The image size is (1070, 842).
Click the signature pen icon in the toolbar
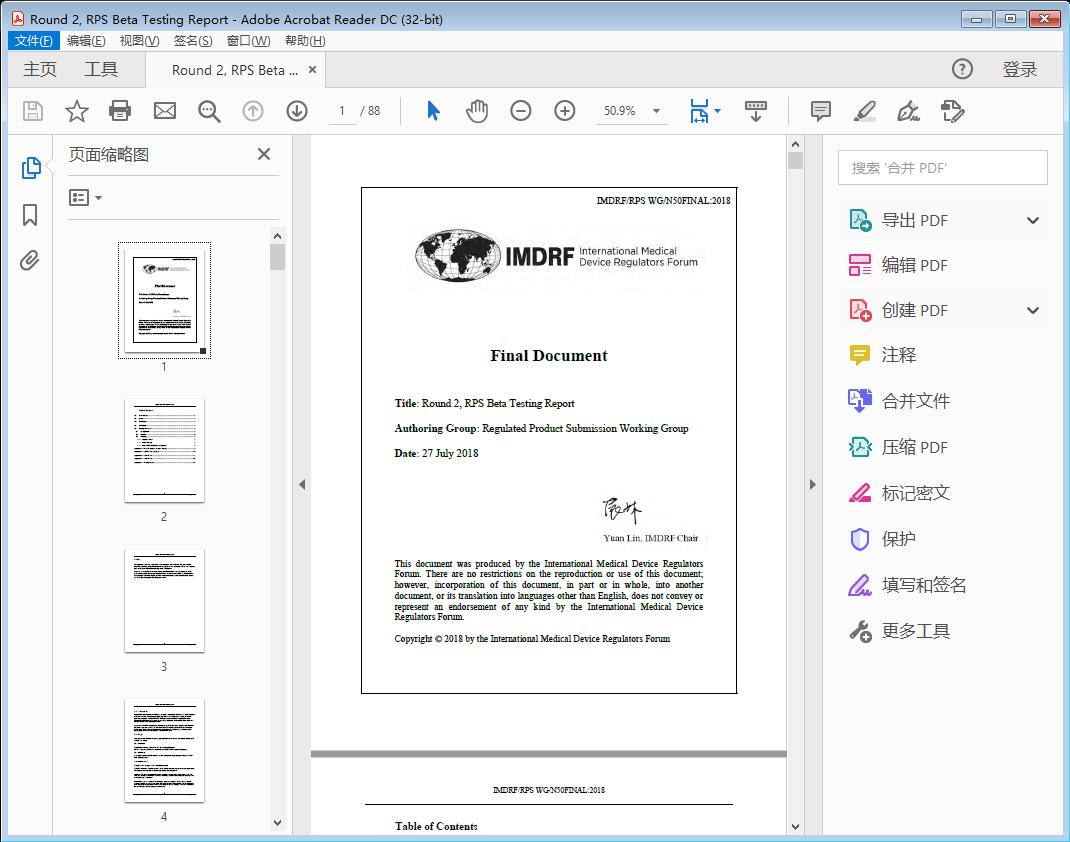tap(908, 113)
